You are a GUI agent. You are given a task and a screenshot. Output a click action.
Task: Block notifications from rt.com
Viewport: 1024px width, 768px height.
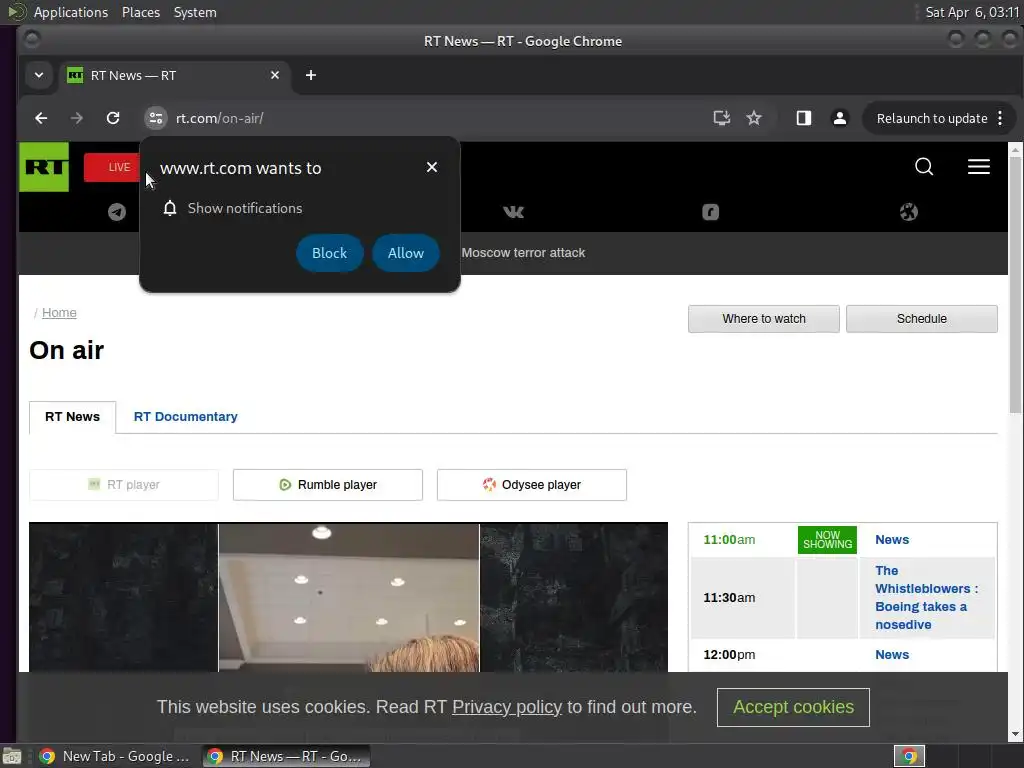pos(329,253)
